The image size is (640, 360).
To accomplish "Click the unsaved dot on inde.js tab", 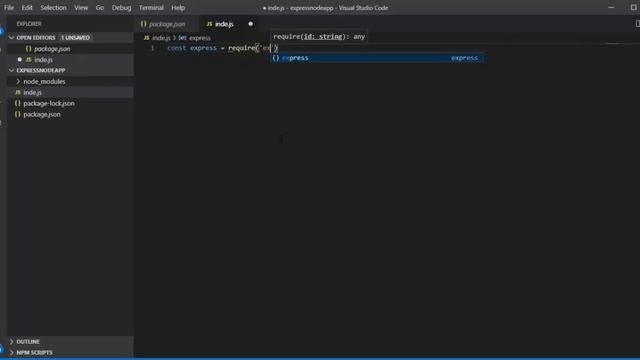I will coord(250,24).
